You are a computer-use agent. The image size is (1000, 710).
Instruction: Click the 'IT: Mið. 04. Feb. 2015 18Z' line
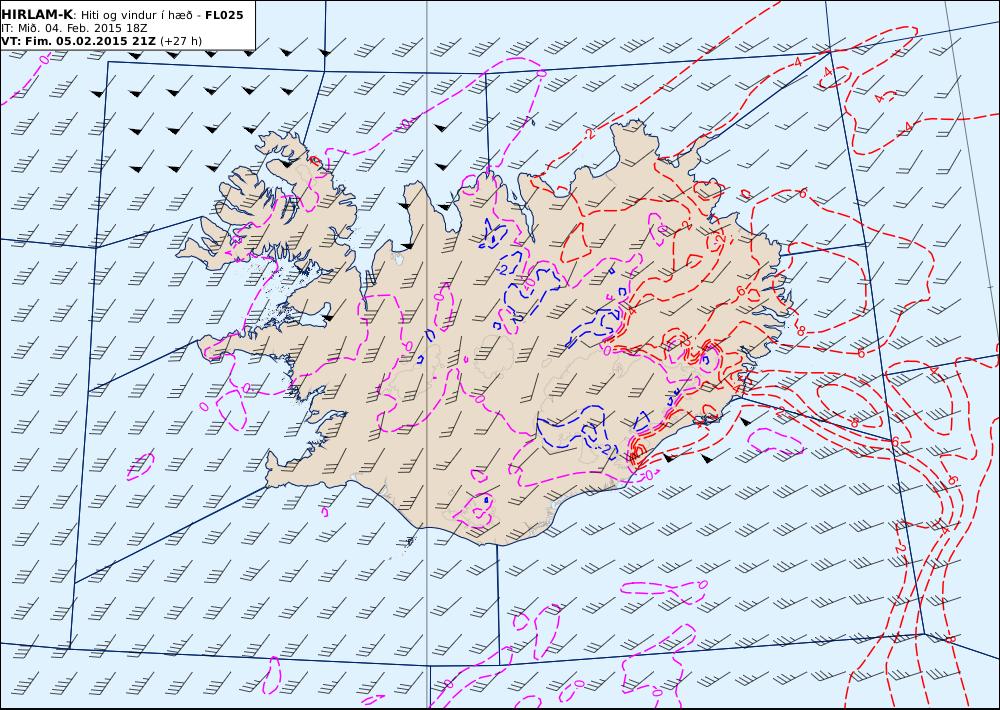tap(74, 28)
